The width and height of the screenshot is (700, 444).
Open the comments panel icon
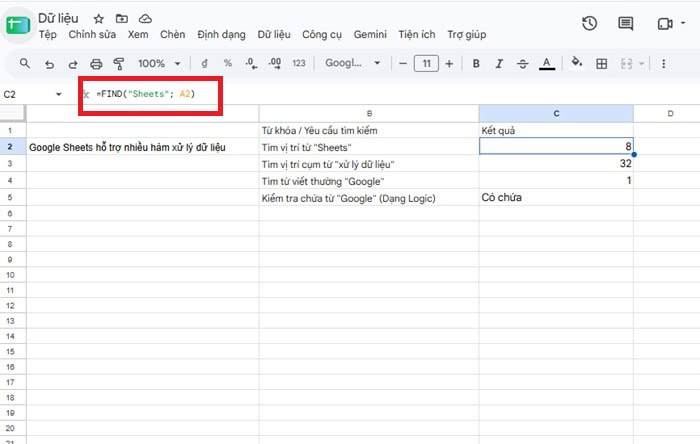(x=625, y=23)
